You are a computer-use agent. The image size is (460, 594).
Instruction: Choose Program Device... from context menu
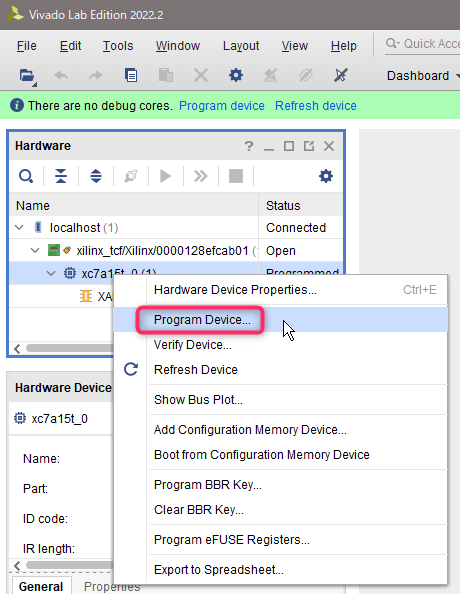pyautogui.click(x=280, y=320)
